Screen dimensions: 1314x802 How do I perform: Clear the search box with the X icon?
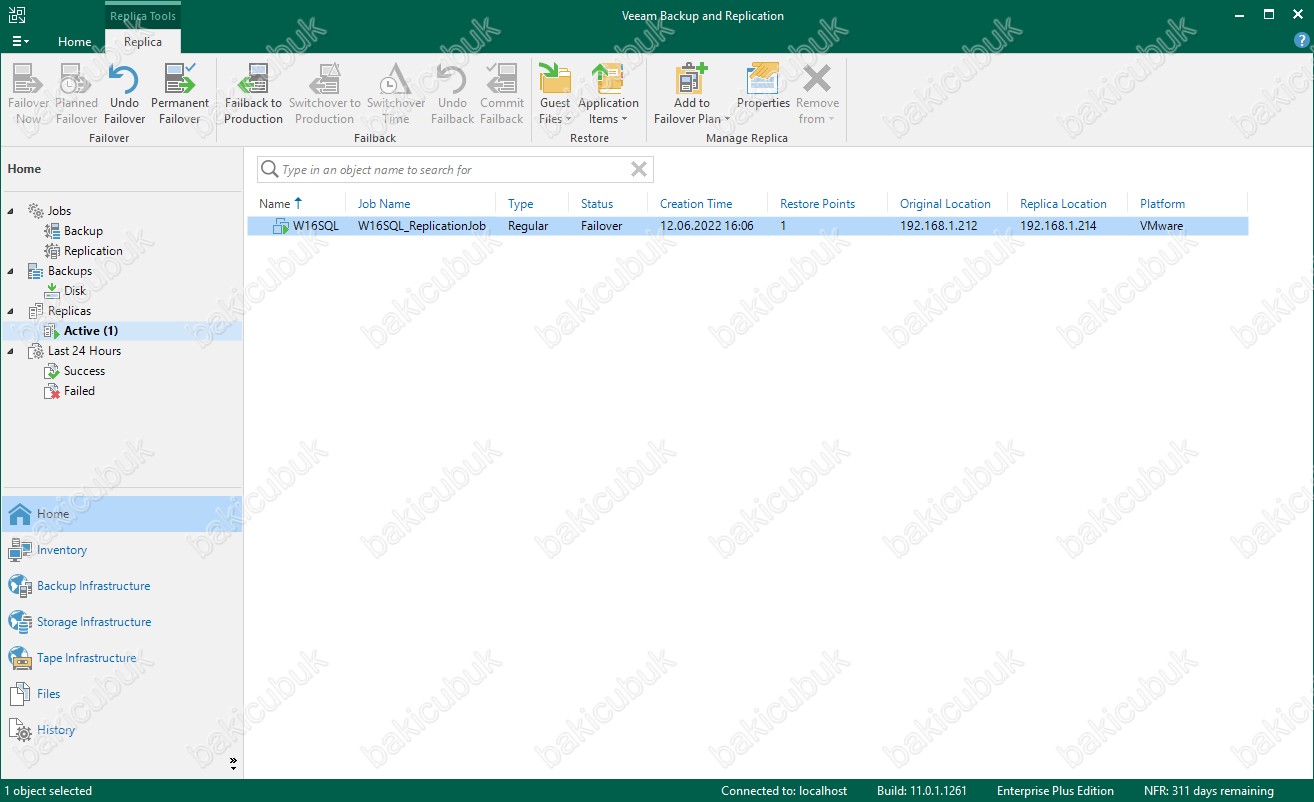(639, 170)
